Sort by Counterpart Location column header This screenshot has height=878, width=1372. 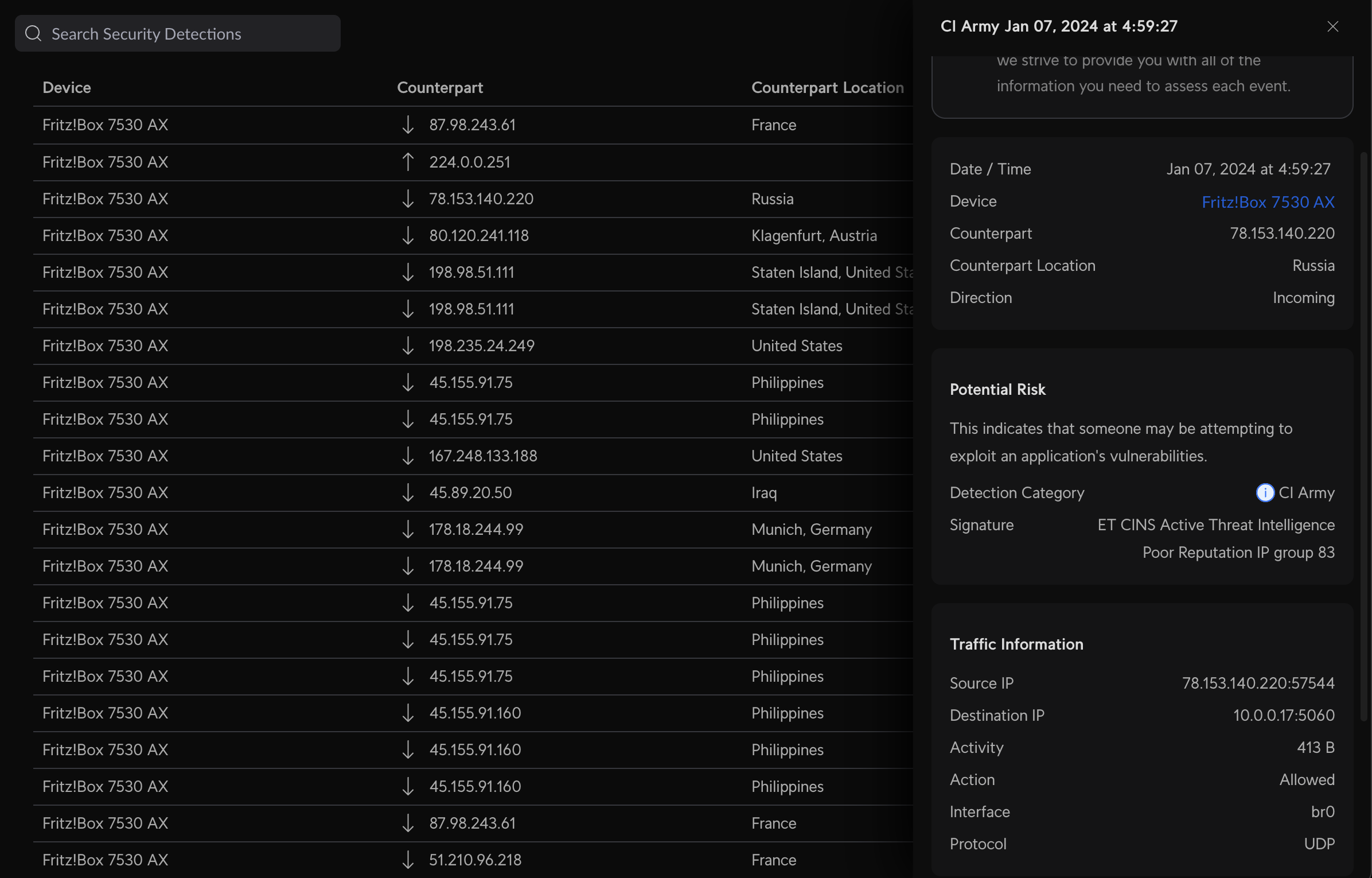click(x=827, y=87)
